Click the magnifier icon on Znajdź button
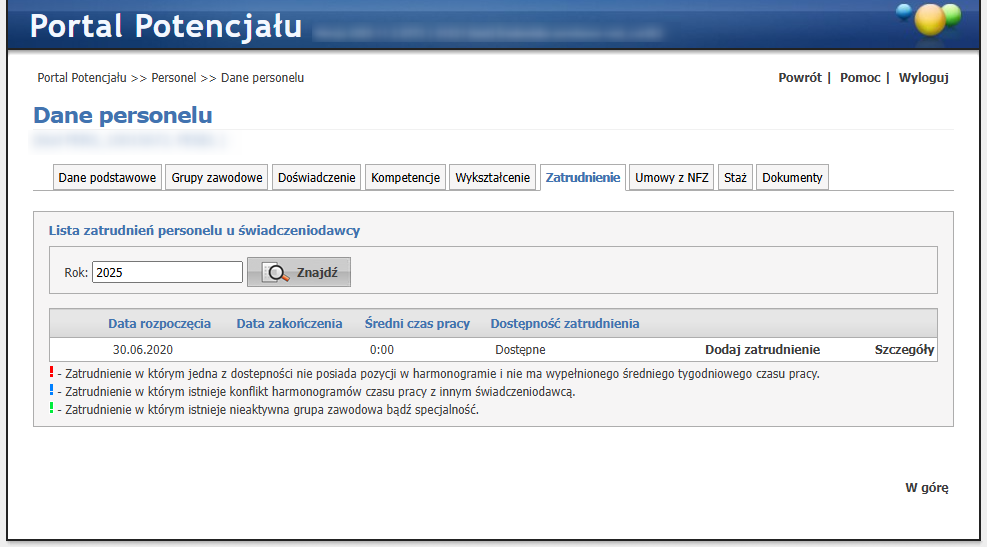The image size is (987, 547). pos(276,272)
